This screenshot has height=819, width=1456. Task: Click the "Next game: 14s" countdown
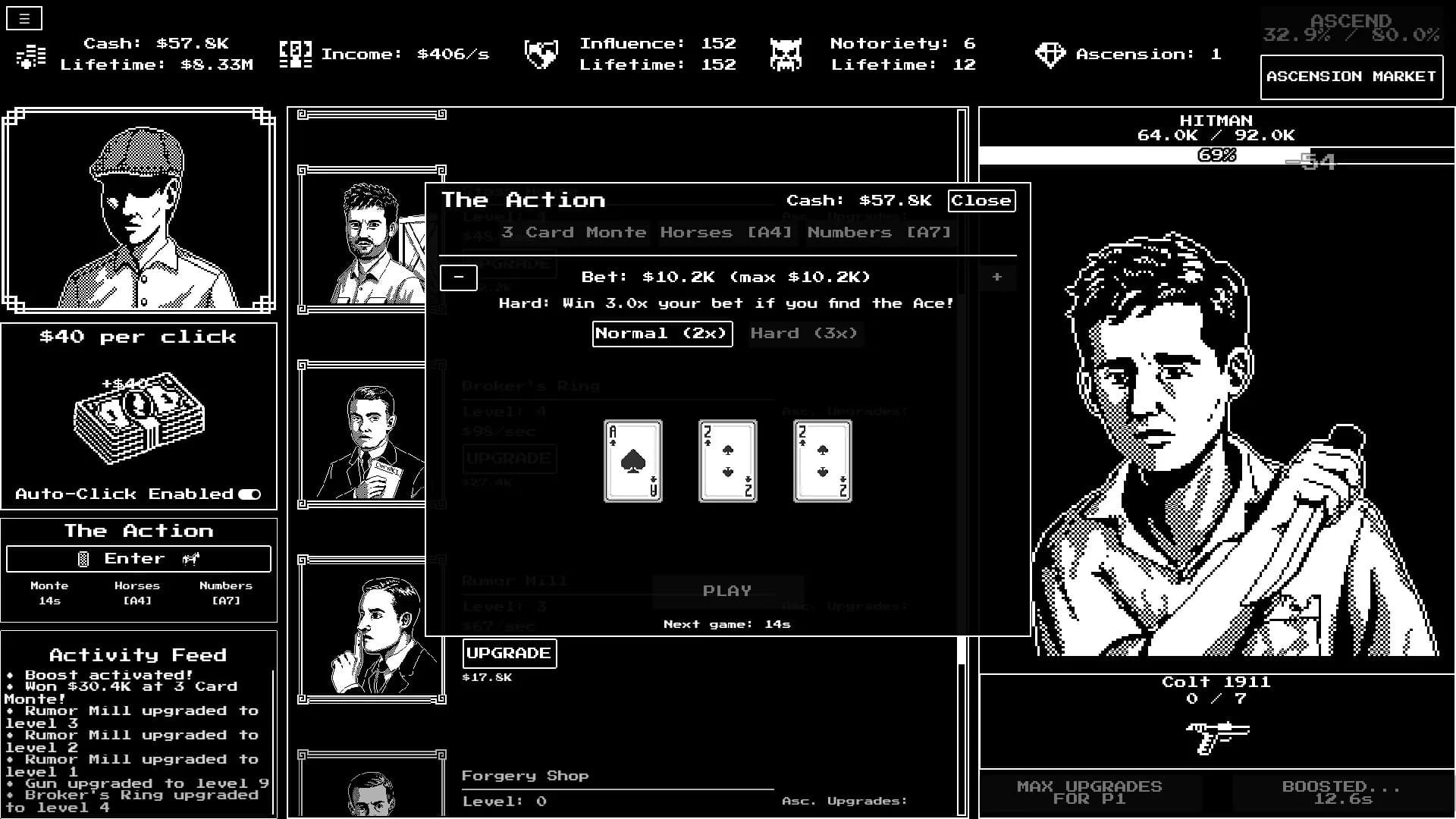[727, 624]
